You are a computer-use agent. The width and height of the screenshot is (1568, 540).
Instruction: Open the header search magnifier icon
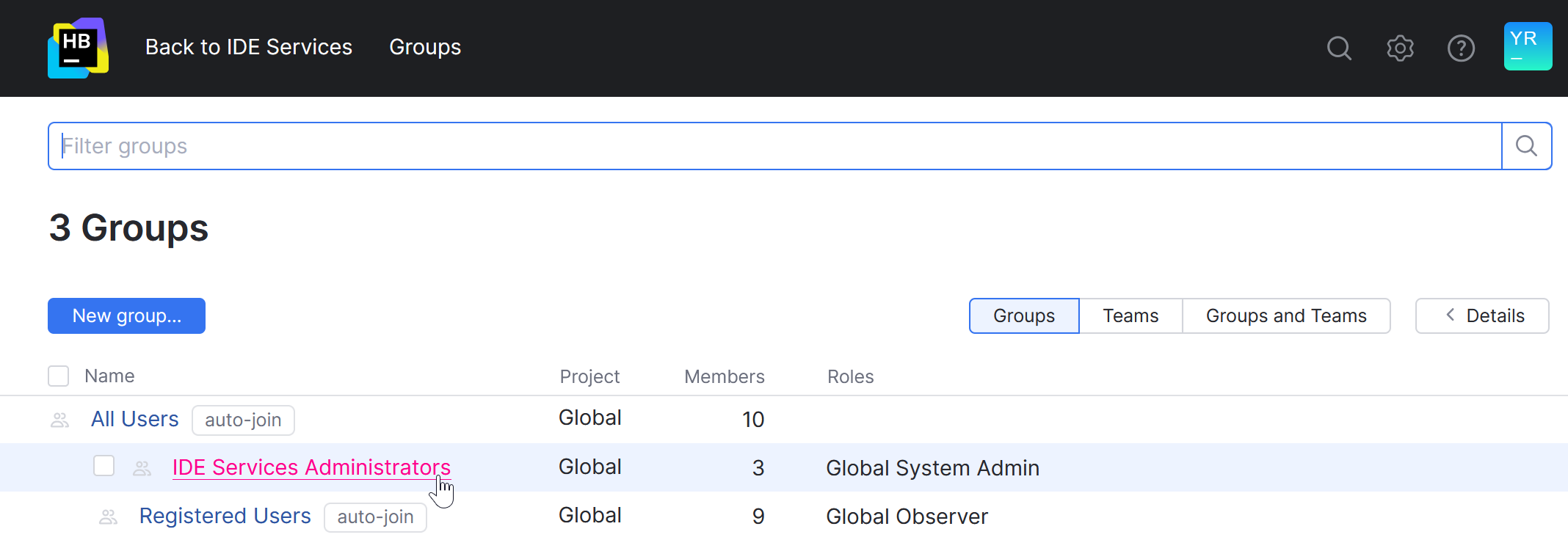click(1339, 48)
